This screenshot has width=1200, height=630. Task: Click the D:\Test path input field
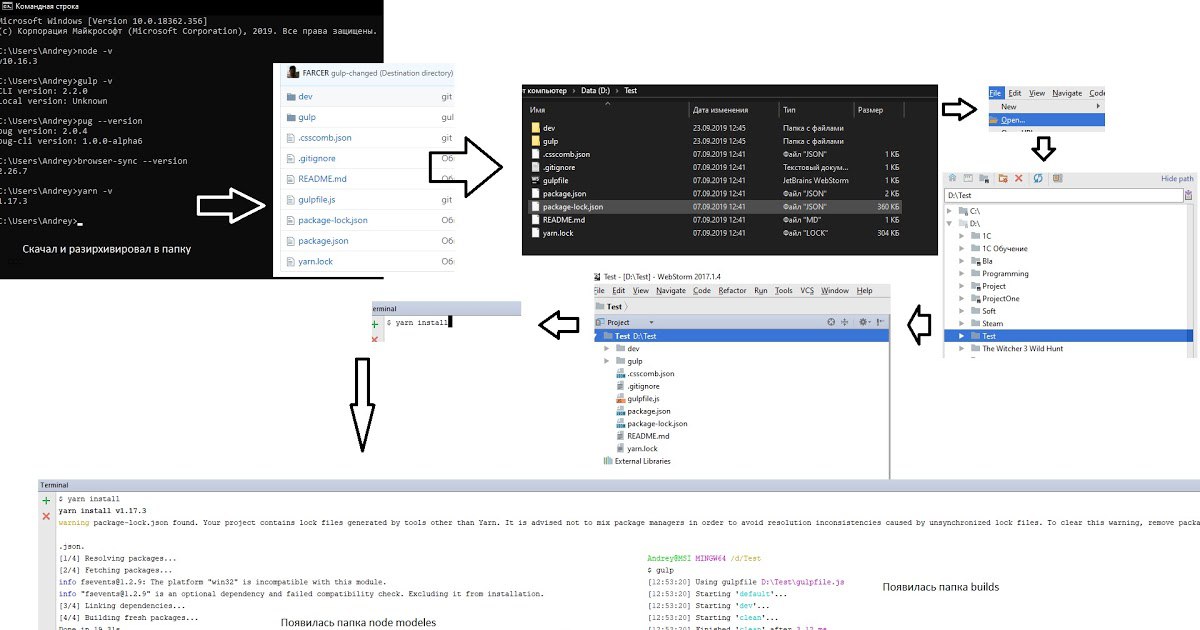pos(1063,195)
